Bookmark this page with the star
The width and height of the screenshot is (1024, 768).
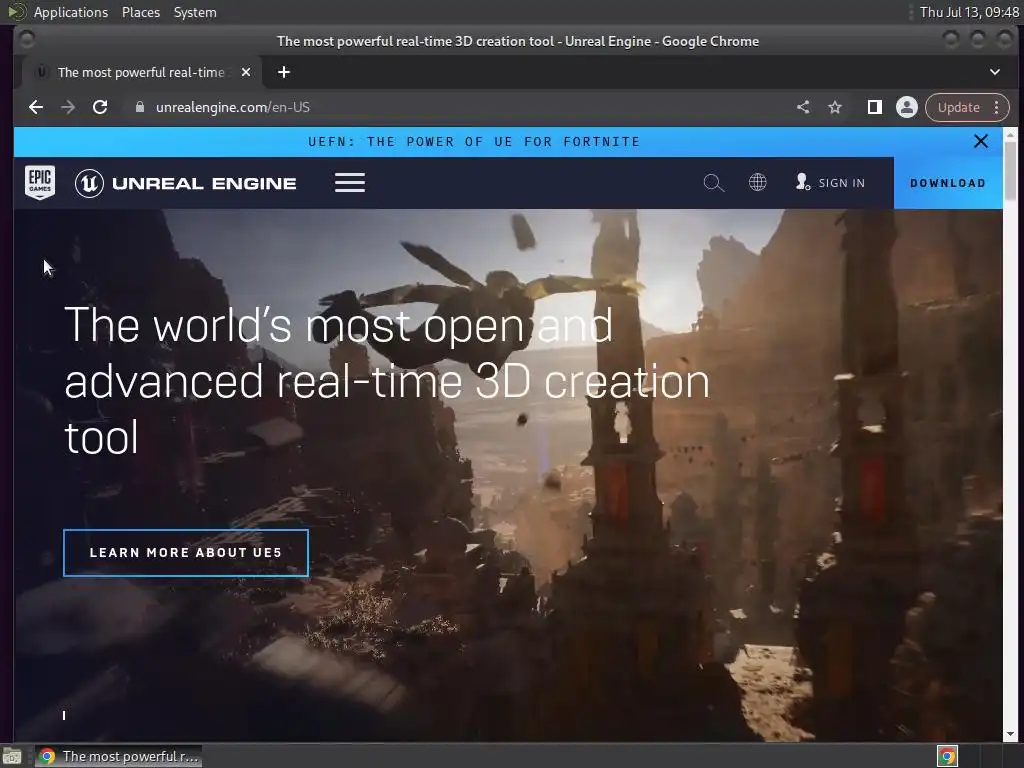pos(835,107)
